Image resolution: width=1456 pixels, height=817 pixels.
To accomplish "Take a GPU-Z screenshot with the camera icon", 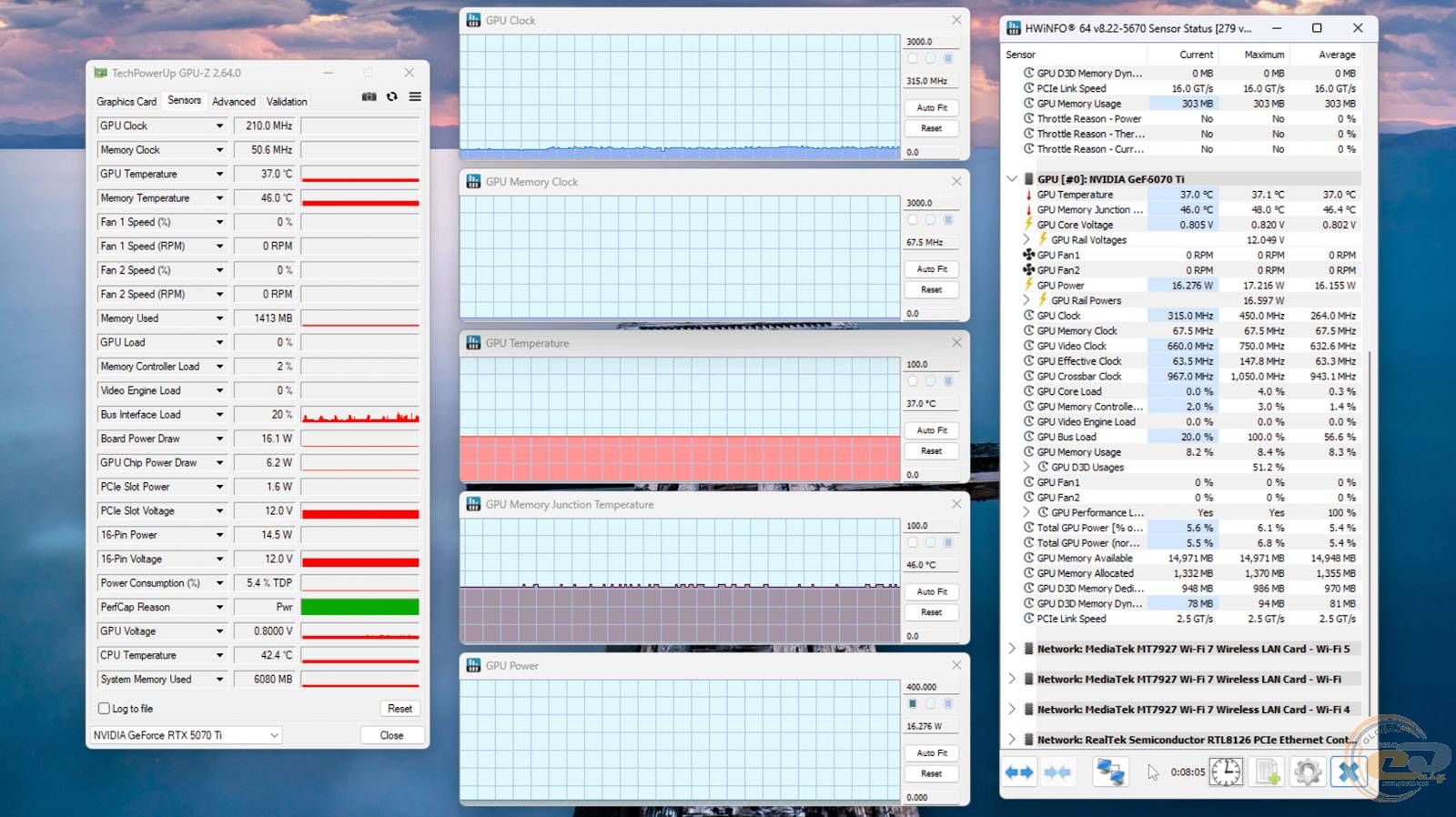I will point(369,96).
